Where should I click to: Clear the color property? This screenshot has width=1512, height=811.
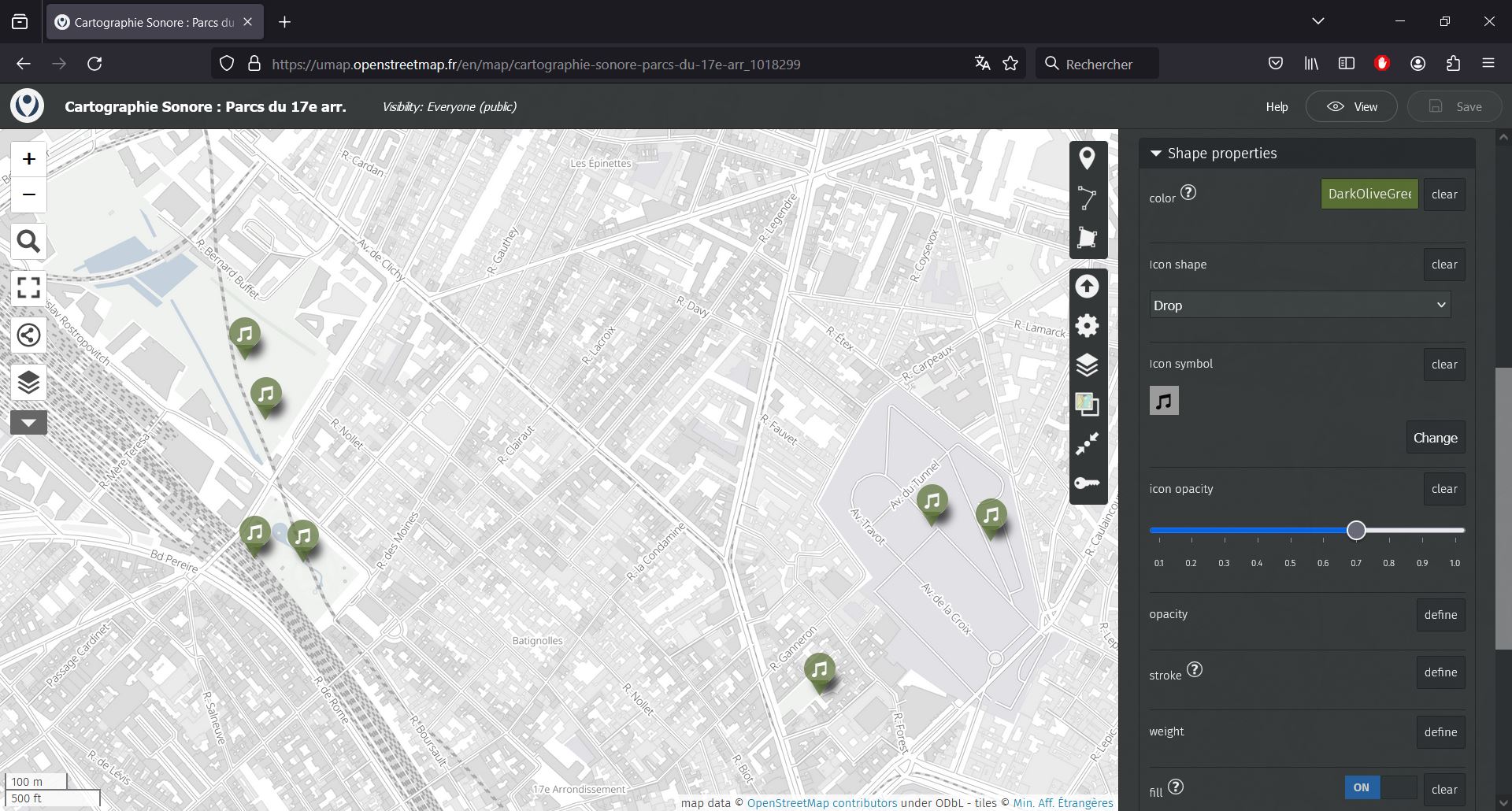point(1444,194)
